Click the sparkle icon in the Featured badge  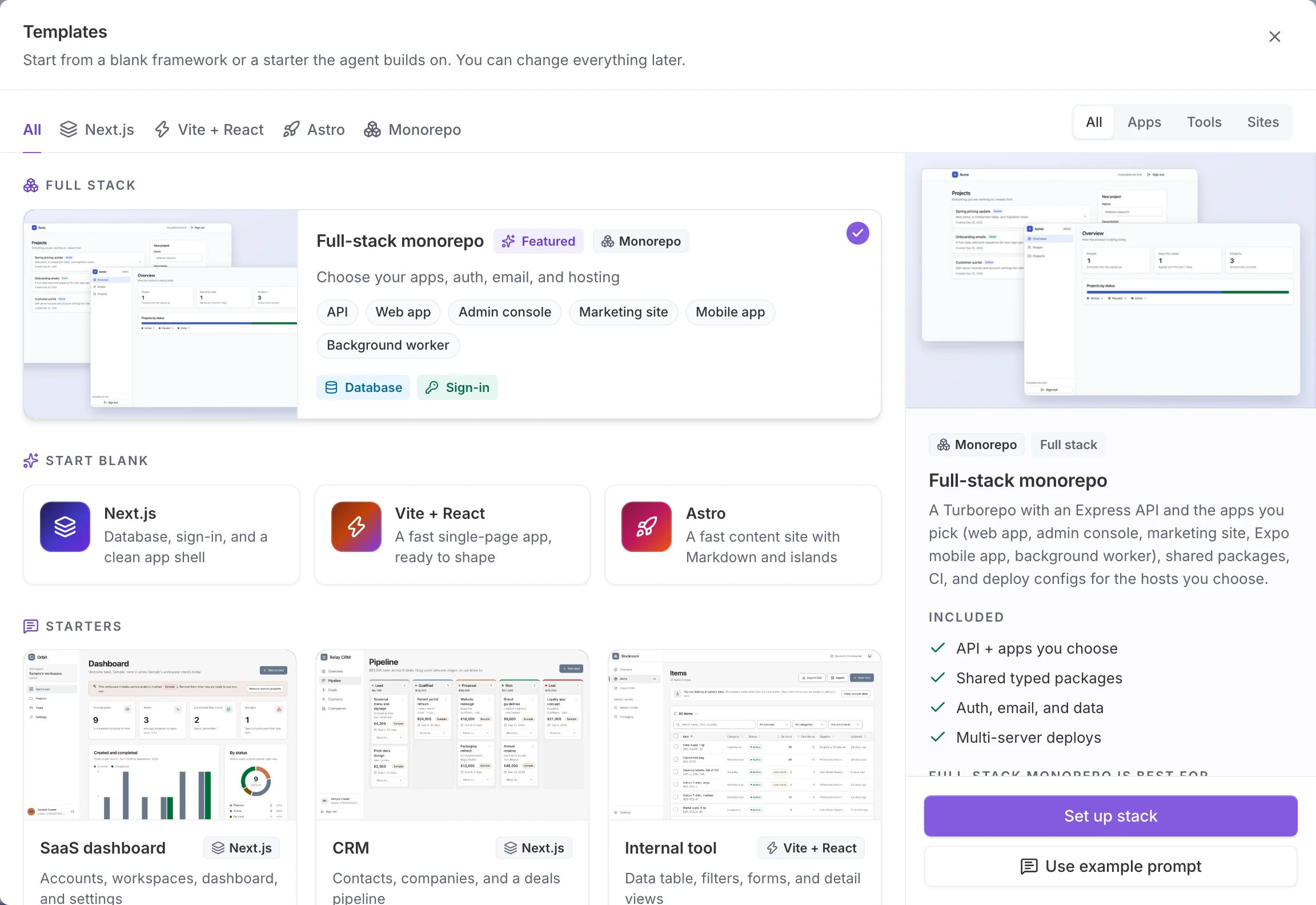click(508, 241)
